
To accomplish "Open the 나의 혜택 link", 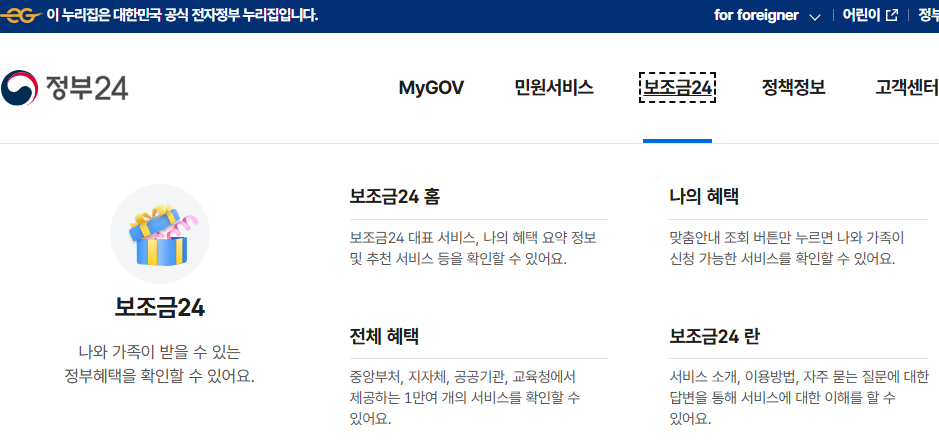I will tap(704, 196).
